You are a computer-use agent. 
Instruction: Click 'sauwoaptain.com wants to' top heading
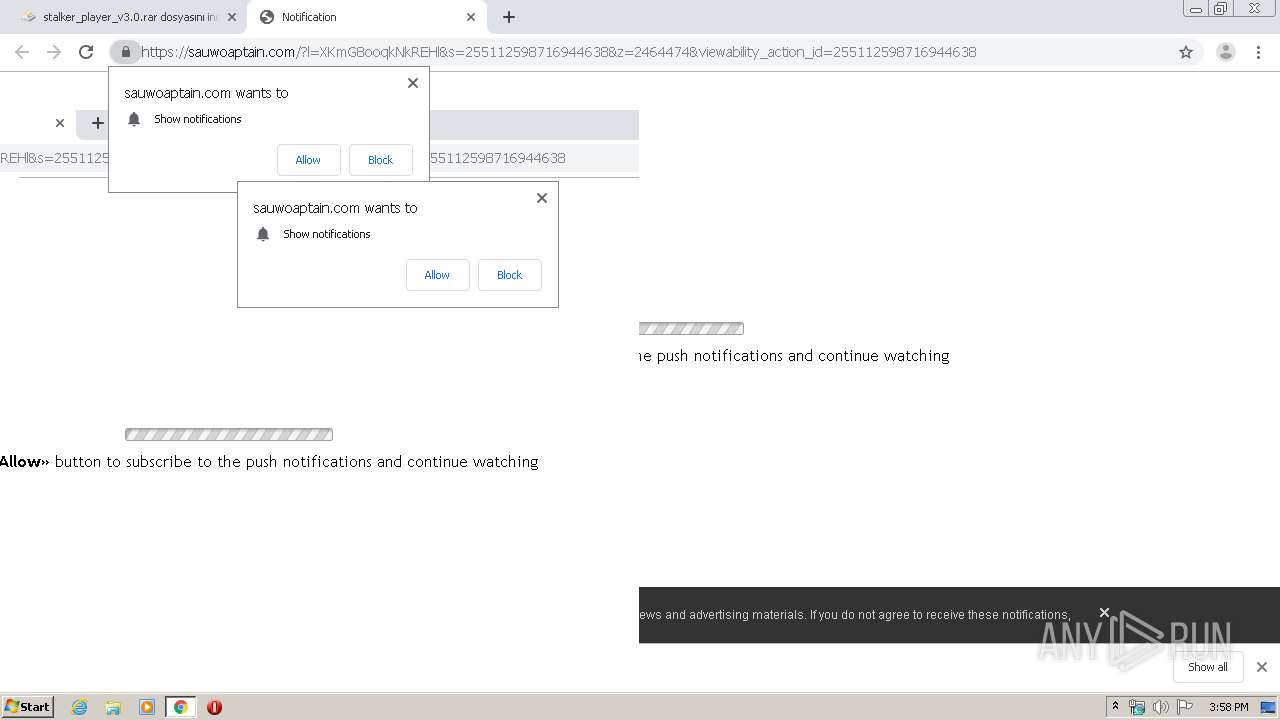point(206,93)
